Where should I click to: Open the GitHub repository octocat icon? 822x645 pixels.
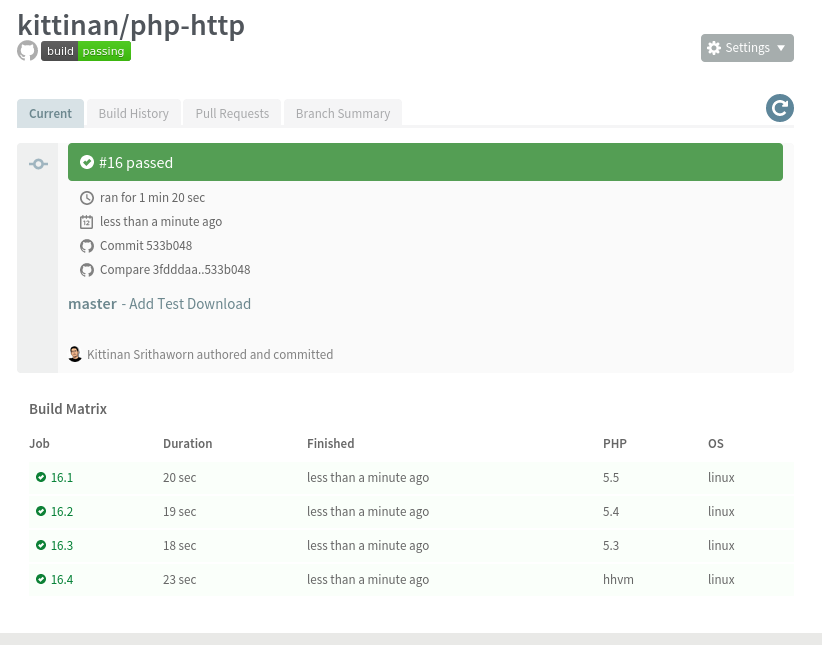(x=27, y=51)
